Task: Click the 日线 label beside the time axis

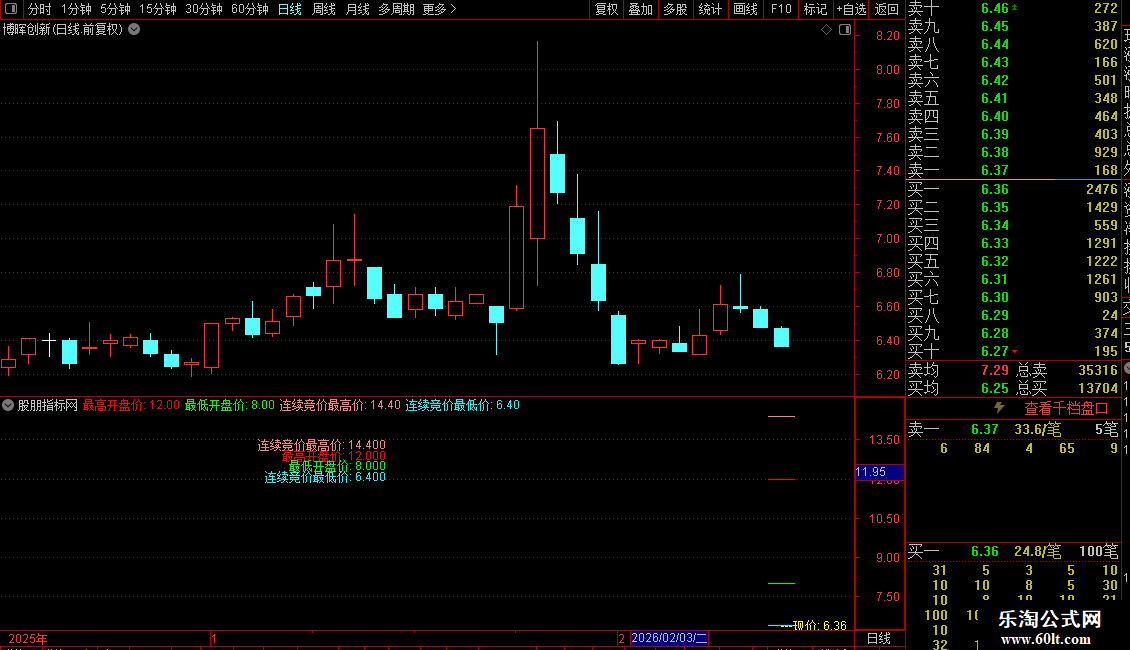Action: coord(878,638)
